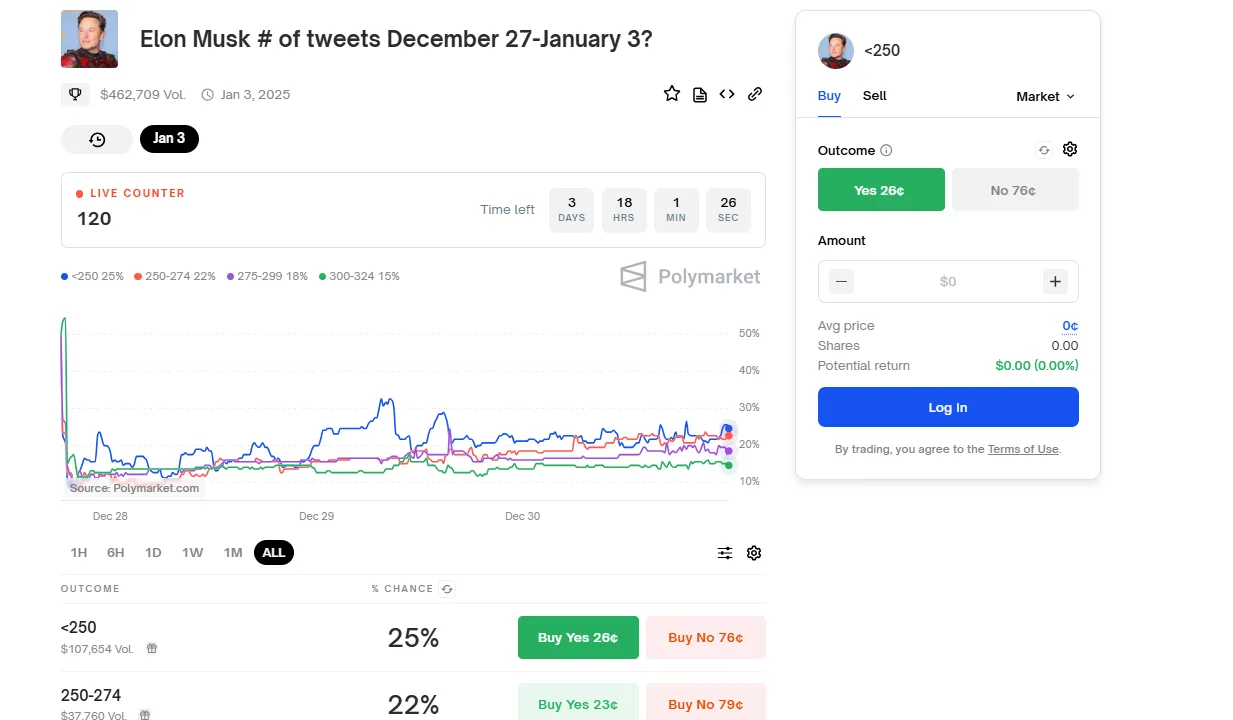
Task: Select Yes 26¢ outcome option
Action: [x=881, y=190]
